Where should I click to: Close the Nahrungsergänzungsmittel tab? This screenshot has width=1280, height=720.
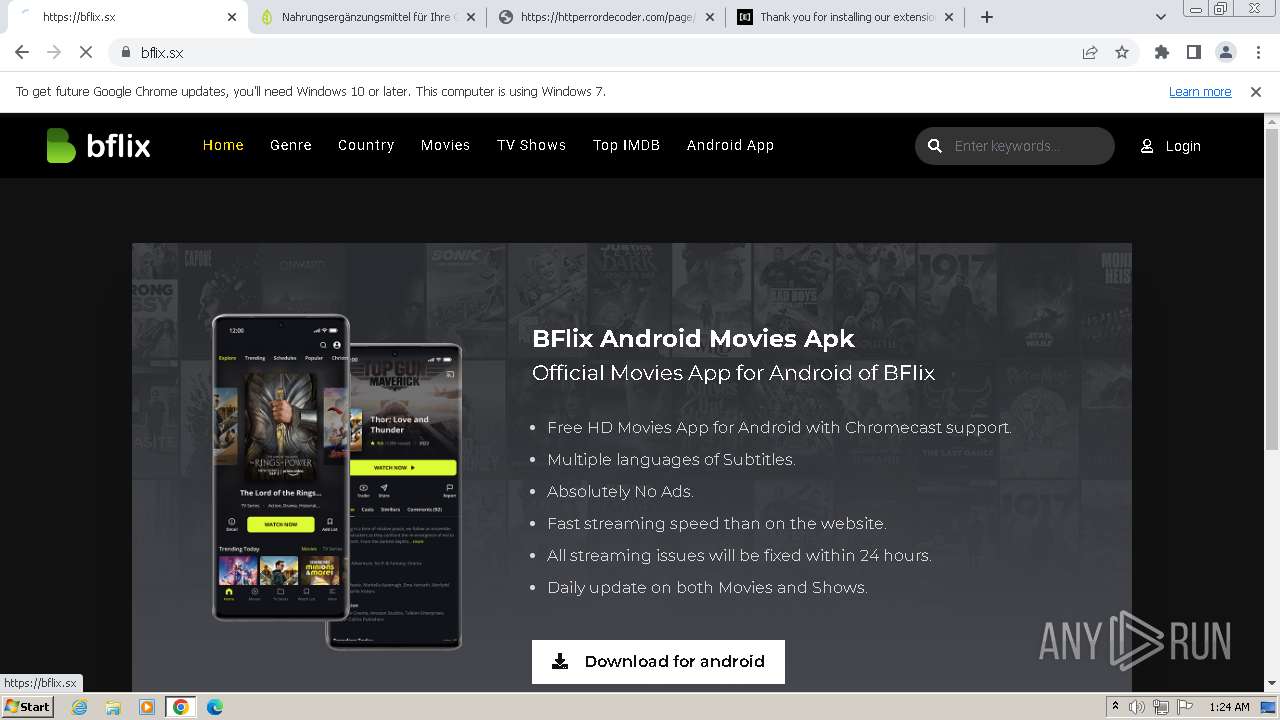click(x=471, y=17)
